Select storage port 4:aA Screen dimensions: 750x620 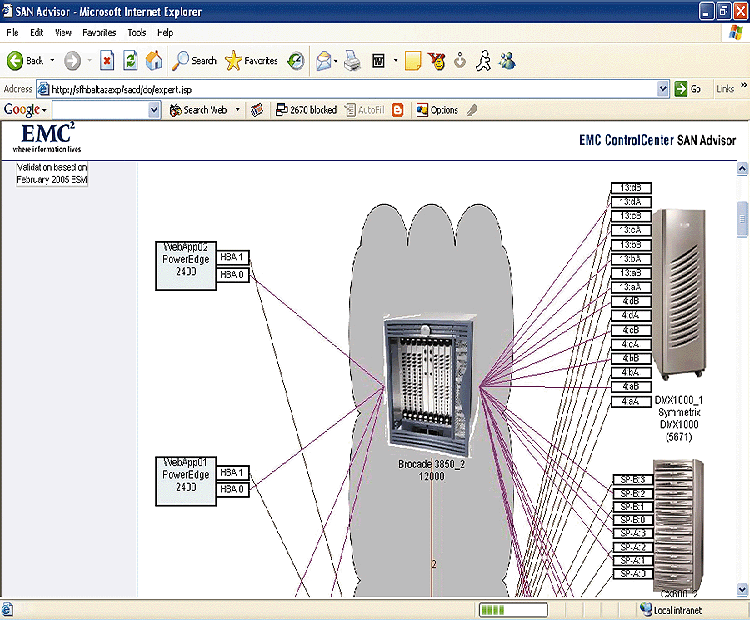tap(631, 402)
